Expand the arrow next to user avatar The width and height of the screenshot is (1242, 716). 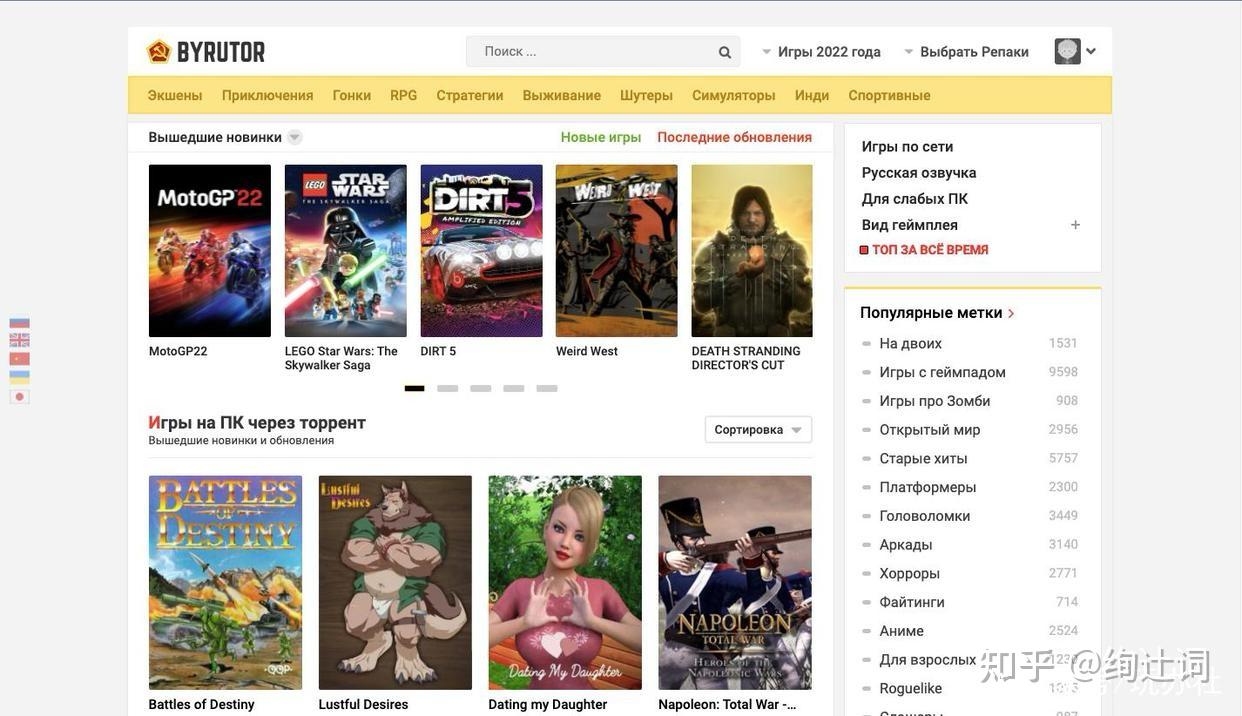pyautogui.click(x=1091, y=51)
